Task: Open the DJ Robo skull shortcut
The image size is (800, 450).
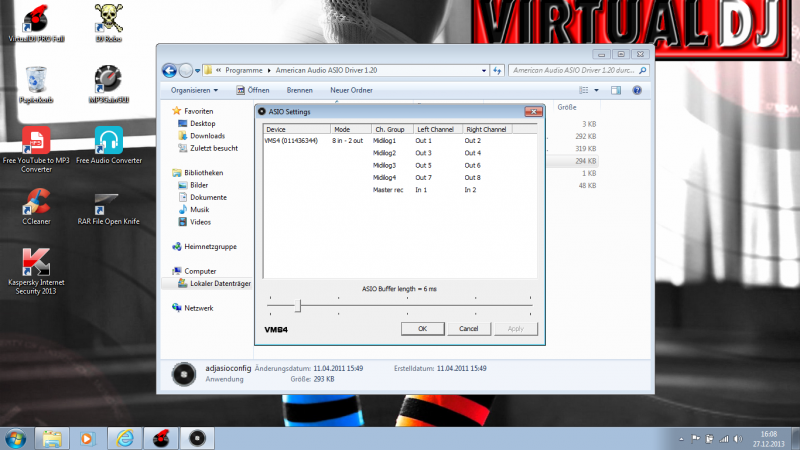Action: (109, 23)
